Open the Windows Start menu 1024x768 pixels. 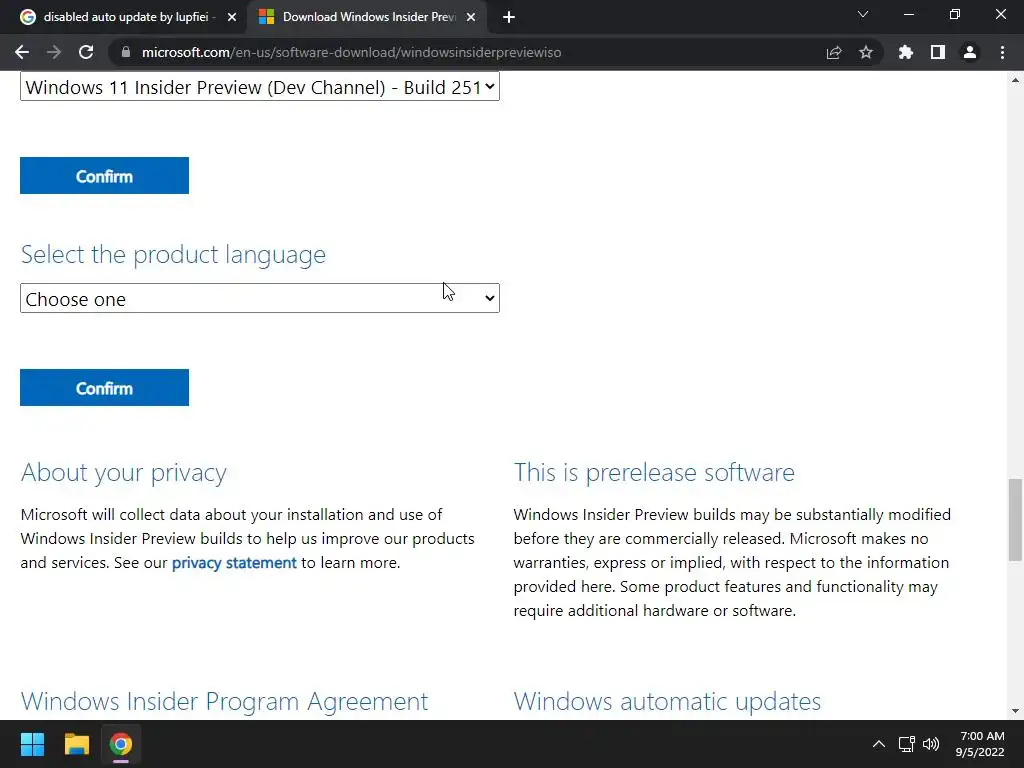32,744
